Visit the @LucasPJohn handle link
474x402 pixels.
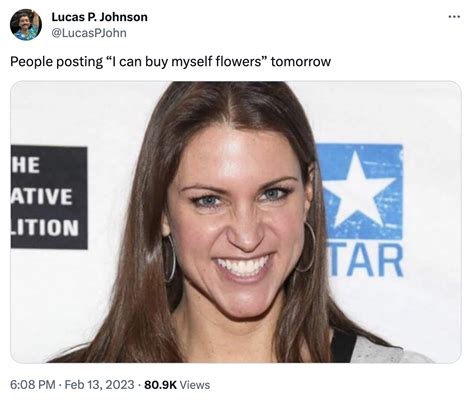click(x=89, y=33)
